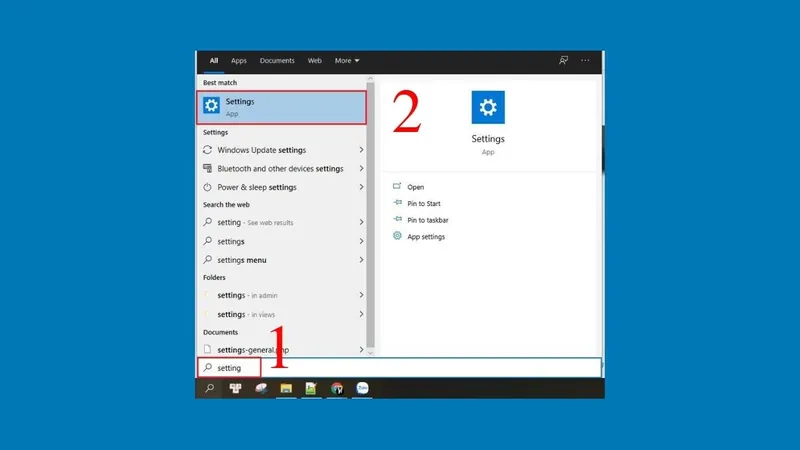Open the three-dots options menu in search header
This screenshot has width=800, height=450.
(x=586, y=61)
